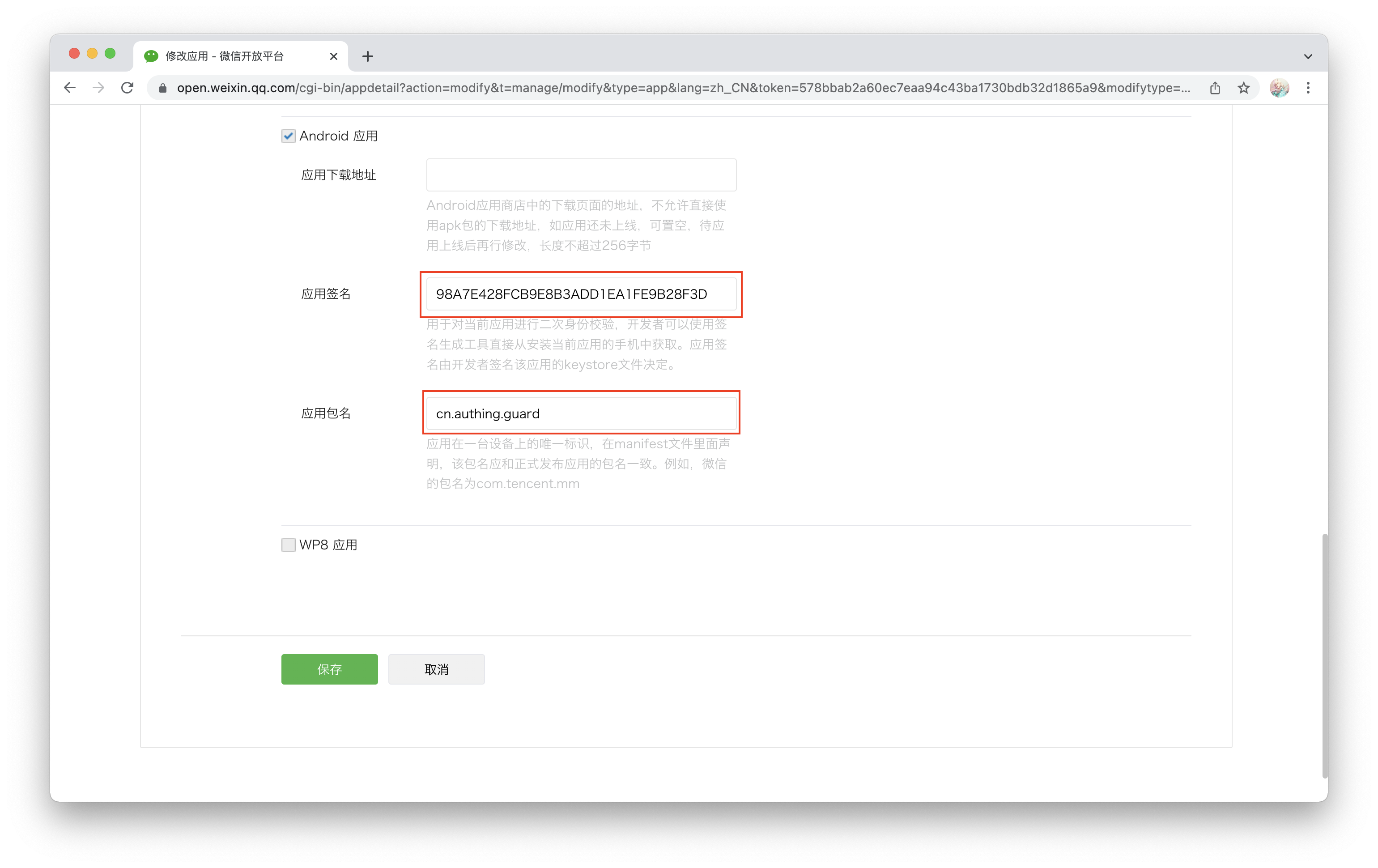Screen dimensions: 1378x868
Task: Focus the 应用包名 field
Action: coord(581,413)
